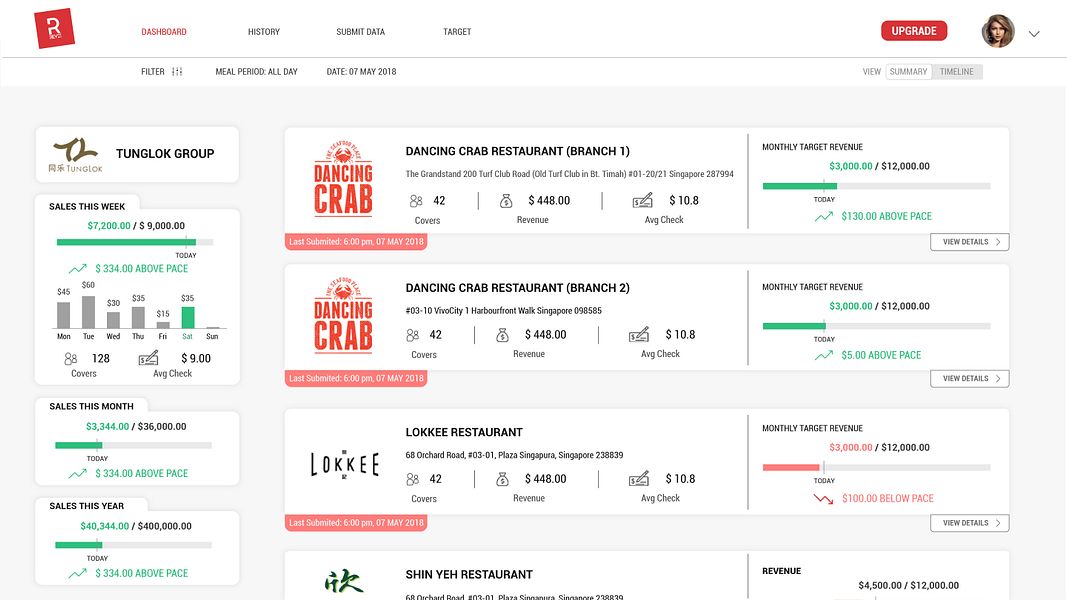This screenshot has height=600, width=1067.
Task: Open the filter sliders icon
Action: pos(177,71)
